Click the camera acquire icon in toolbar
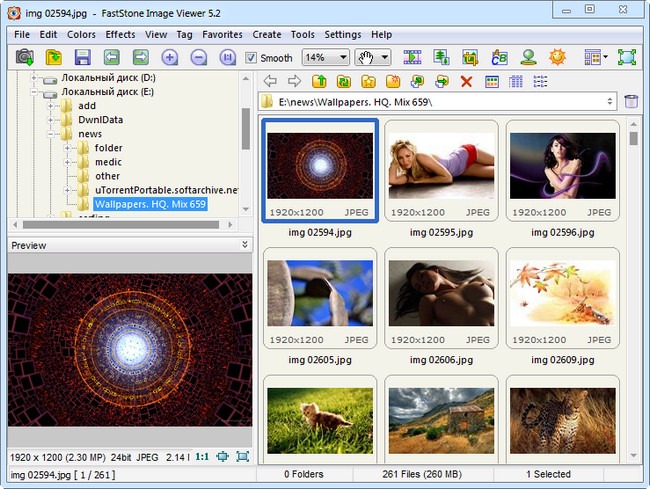This screenshot has height=489, width=650. pyautogui.click(x=25, y=58)
